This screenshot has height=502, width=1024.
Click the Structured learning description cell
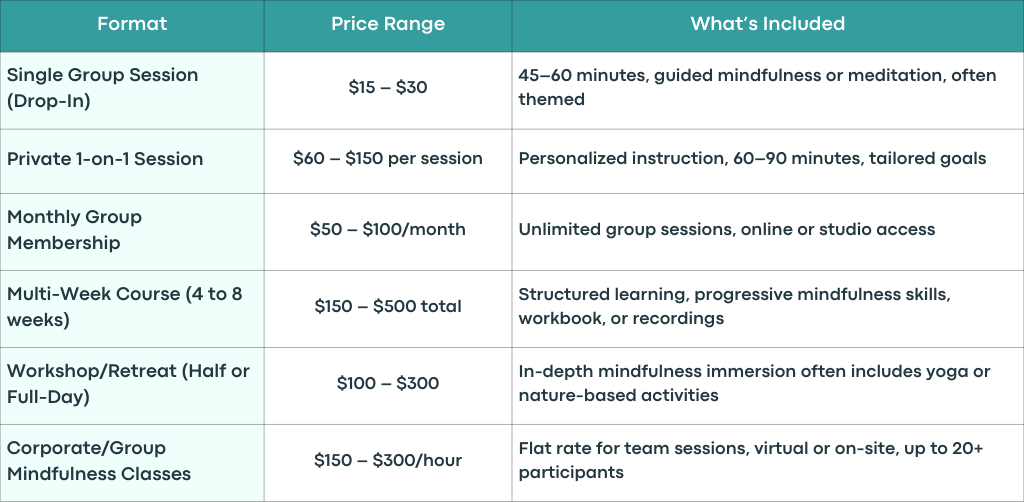point(768,309)
